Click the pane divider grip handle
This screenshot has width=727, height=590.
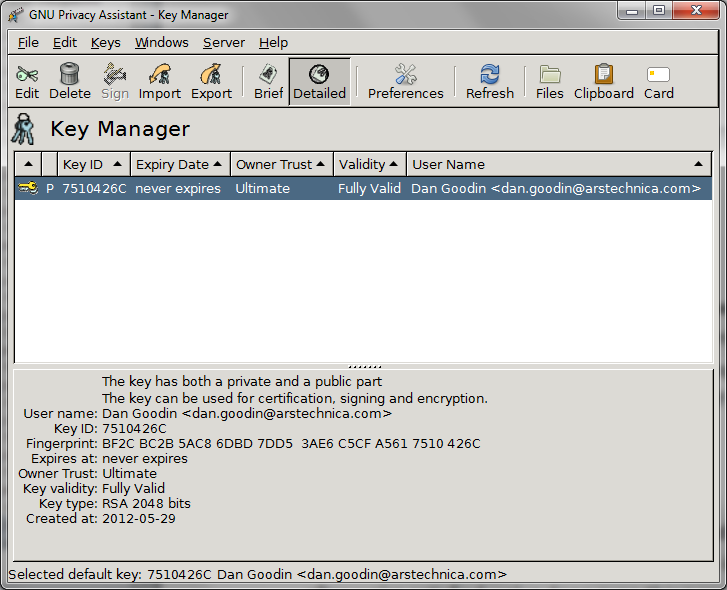[x=364, y=367]
